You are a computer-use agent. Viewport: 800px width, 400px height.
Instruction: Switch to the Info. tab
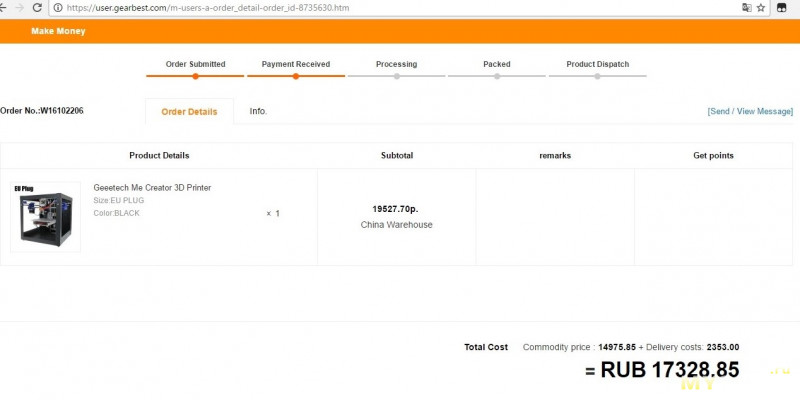point(258,111)
